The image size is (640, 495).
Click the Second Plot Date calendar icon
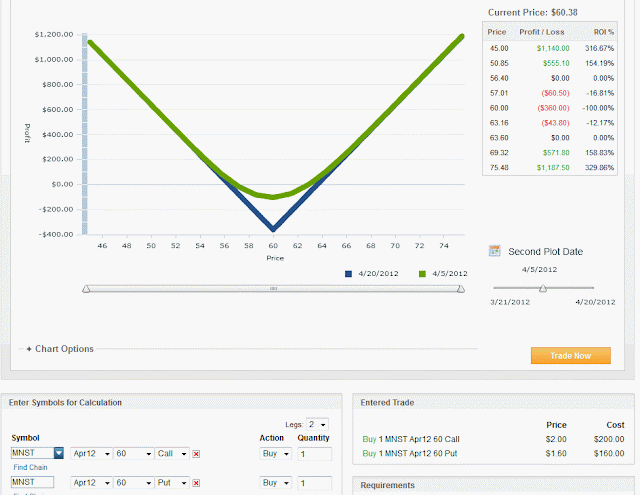[494, 251]
